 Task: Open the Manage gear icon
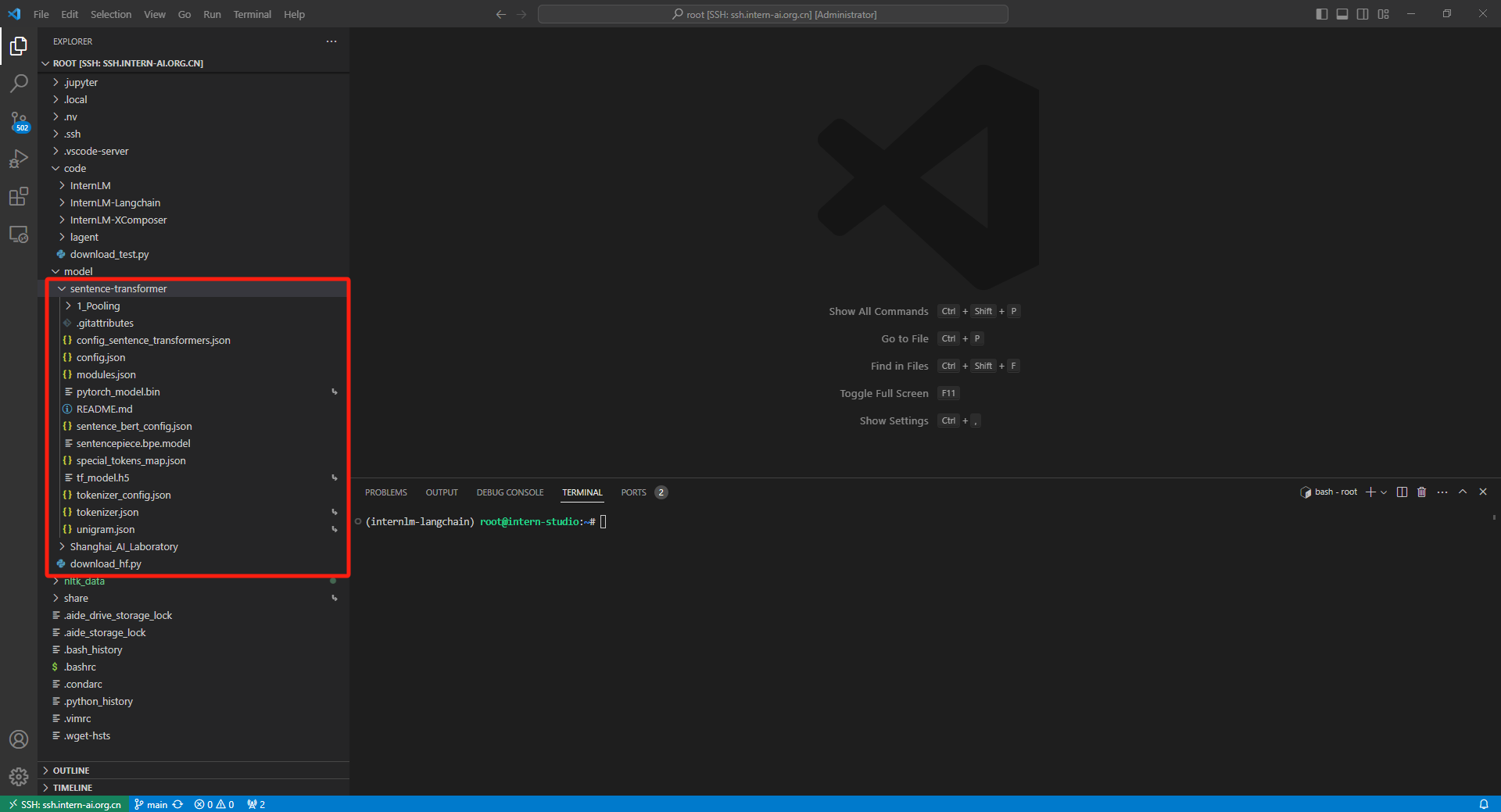(19, 776)
